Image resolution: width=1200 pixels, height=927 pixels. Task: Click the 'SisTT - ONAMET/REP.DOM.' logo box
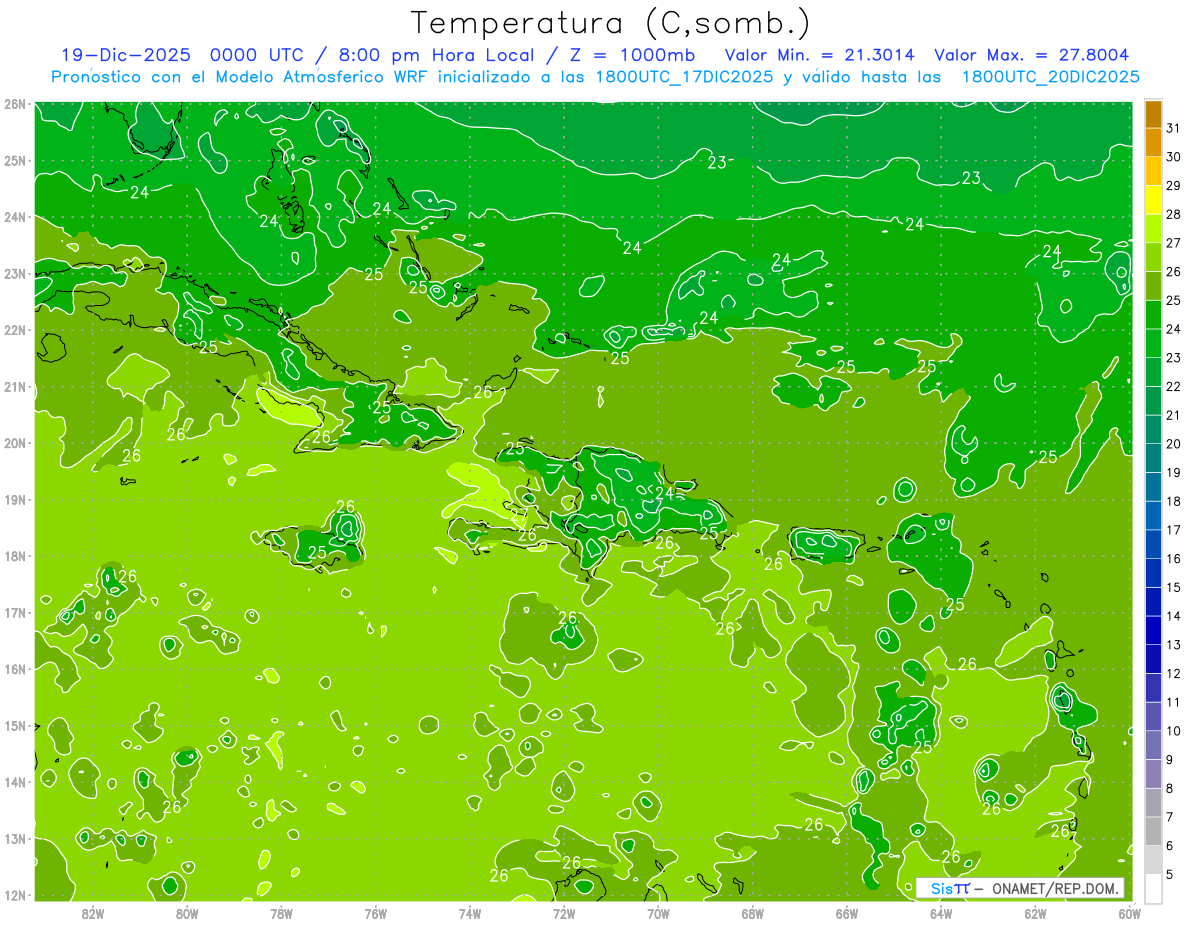pos(1020,888)
